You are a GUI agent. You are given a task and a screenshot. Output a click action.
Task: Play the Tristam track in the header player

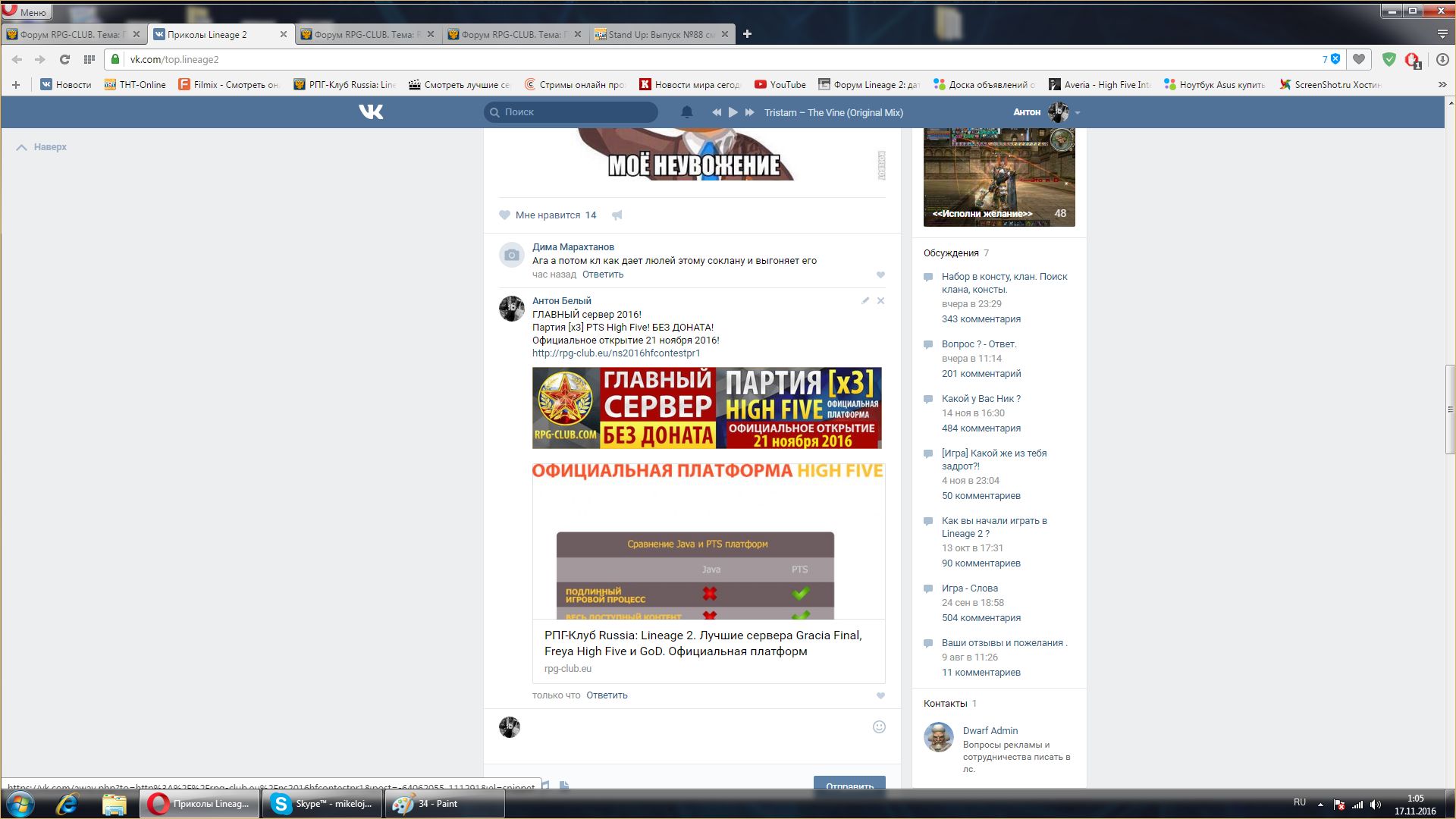(733, 112)
